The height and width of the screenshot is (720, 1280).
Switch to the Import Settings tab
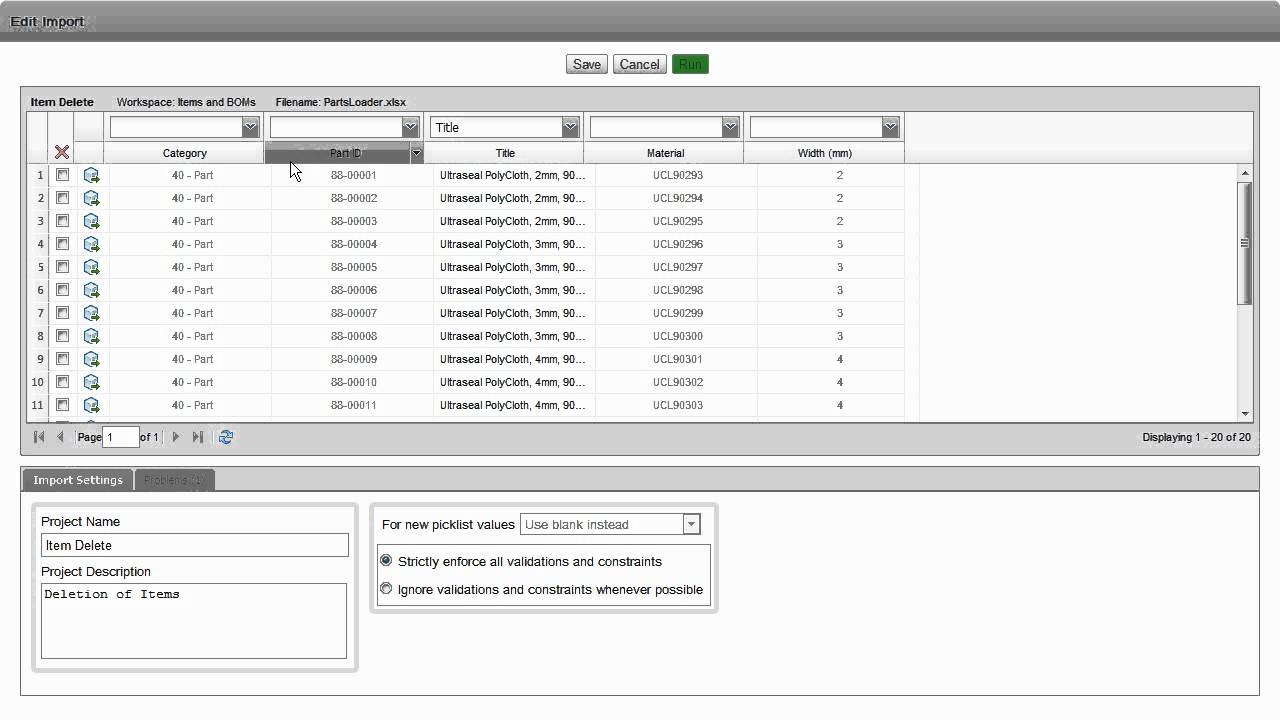tap(78, 480)
